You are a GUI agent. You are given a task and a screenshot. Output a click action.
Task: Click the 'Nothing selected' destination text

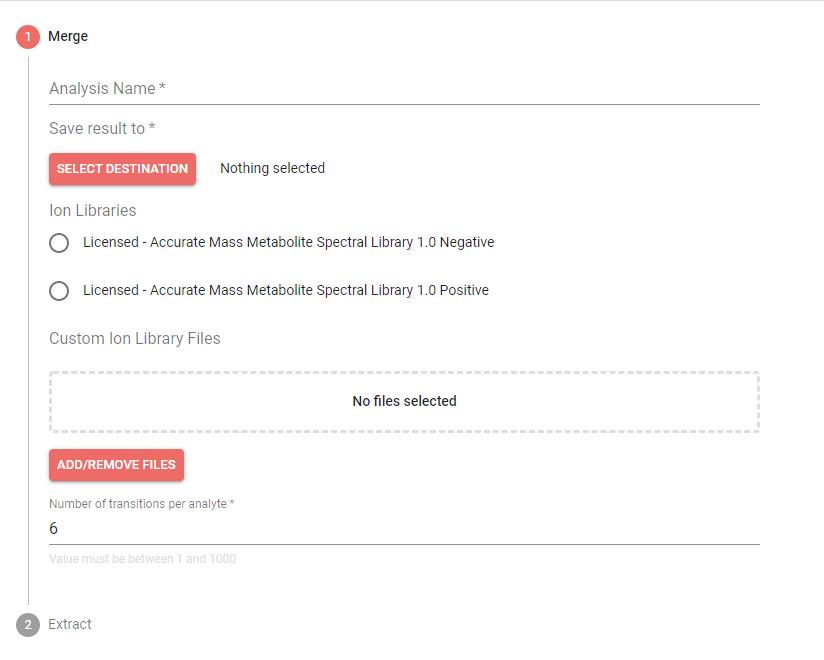pyautogui.click(x=272, y=169)
